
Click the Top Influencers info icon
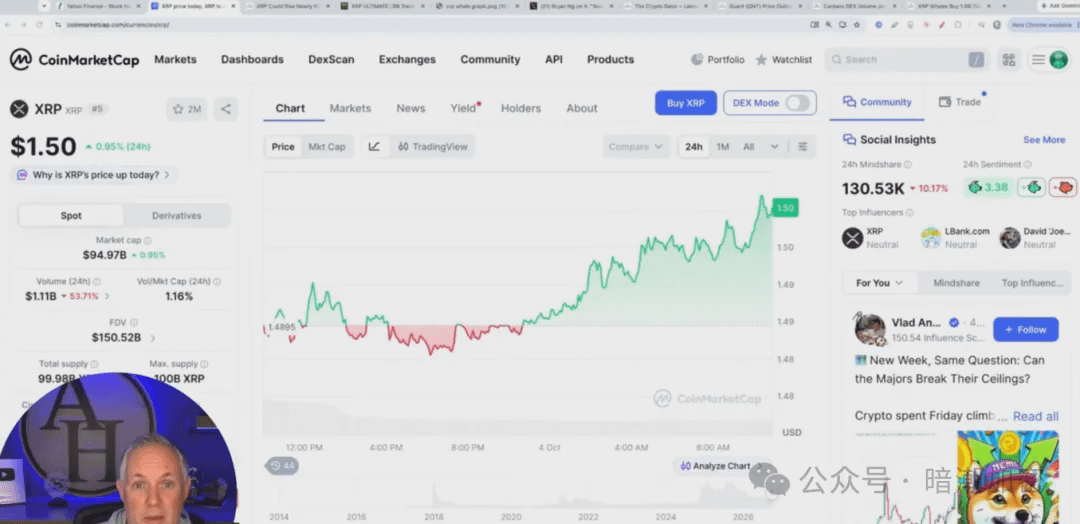[x=909, y=213]
